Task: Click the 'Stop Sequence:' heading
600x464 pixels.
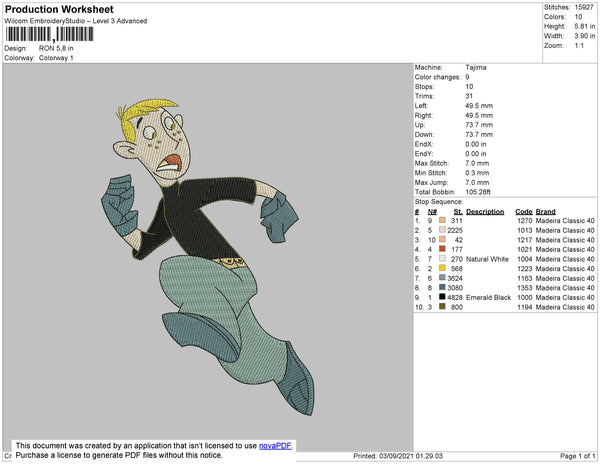Action: (439, 202)
